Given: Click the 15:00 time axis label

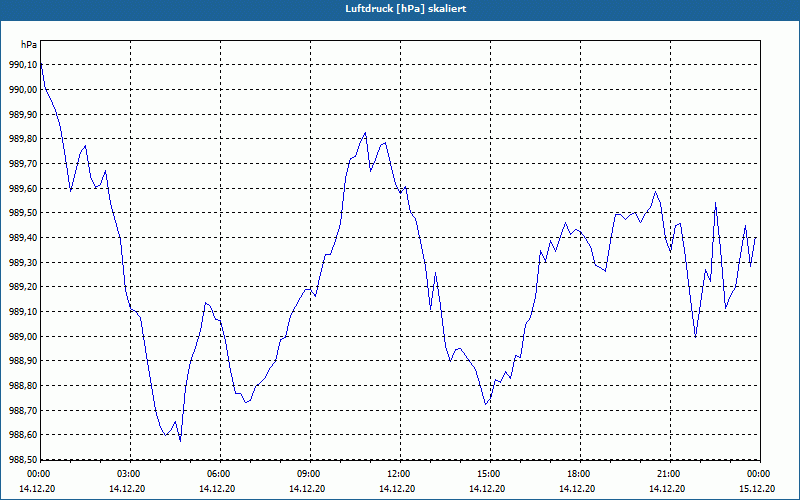Looking at the screenshot, I should 489,474.
